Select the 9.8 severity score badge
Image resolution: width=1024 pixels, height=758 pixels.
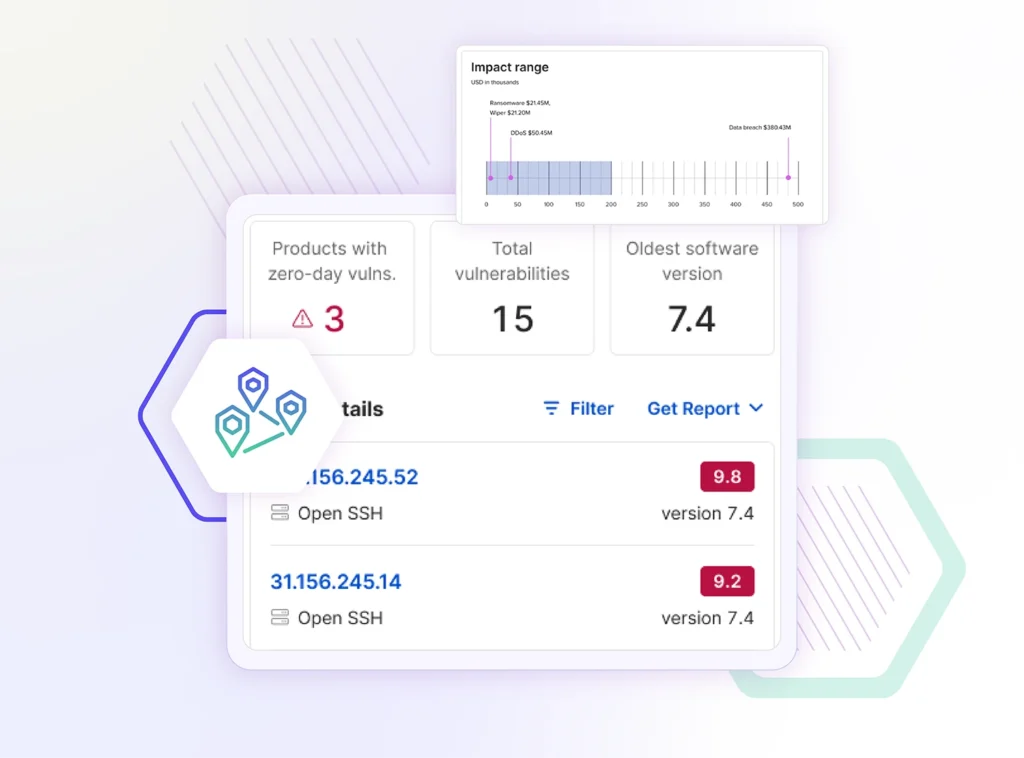pos(727,477)
